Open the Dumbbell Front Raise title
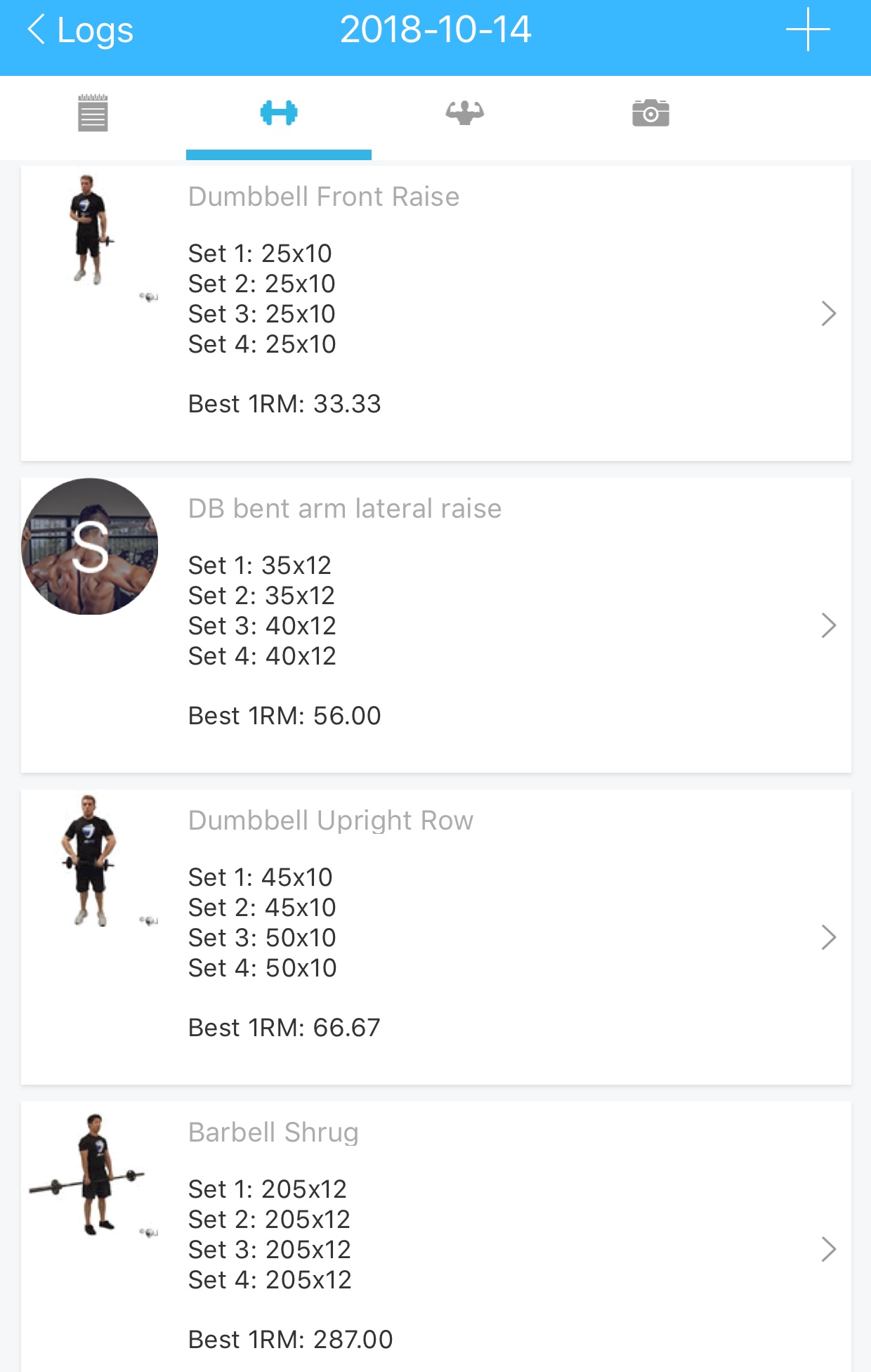 coord(324,197)
